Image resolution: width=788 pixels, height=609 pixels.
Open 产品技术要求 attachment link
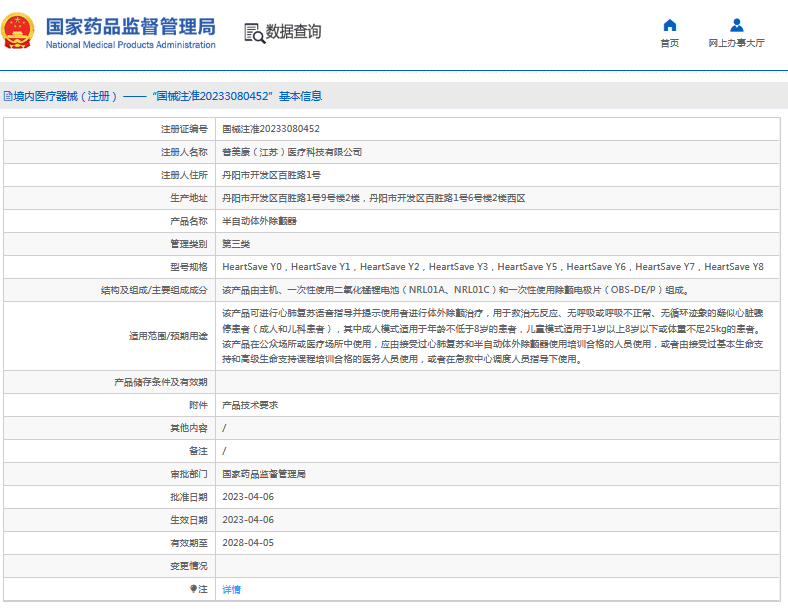click(x=250, y=405)
